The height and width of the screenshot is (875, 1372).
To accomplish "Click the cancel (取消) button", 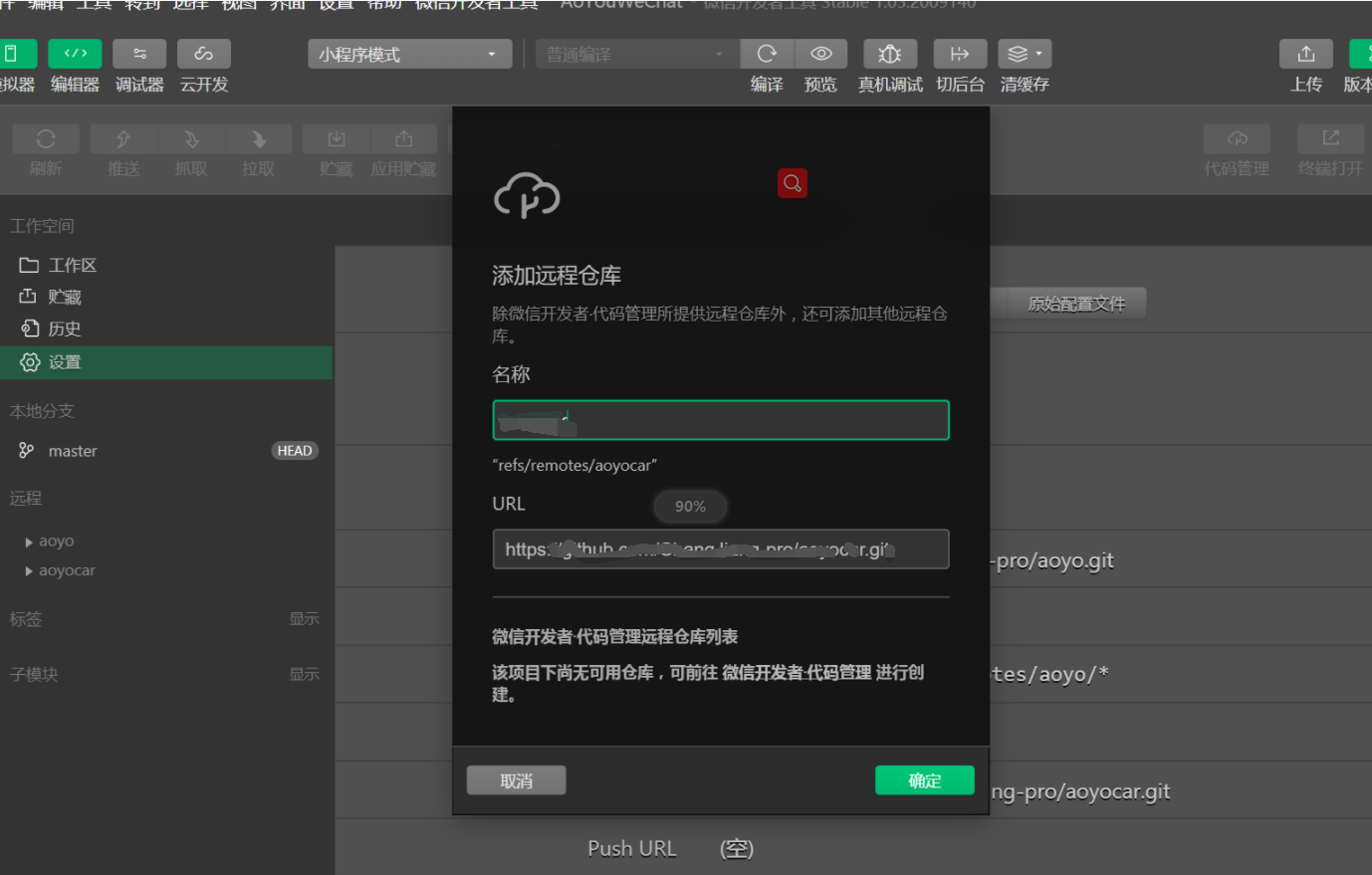I will tap(516, 780).
